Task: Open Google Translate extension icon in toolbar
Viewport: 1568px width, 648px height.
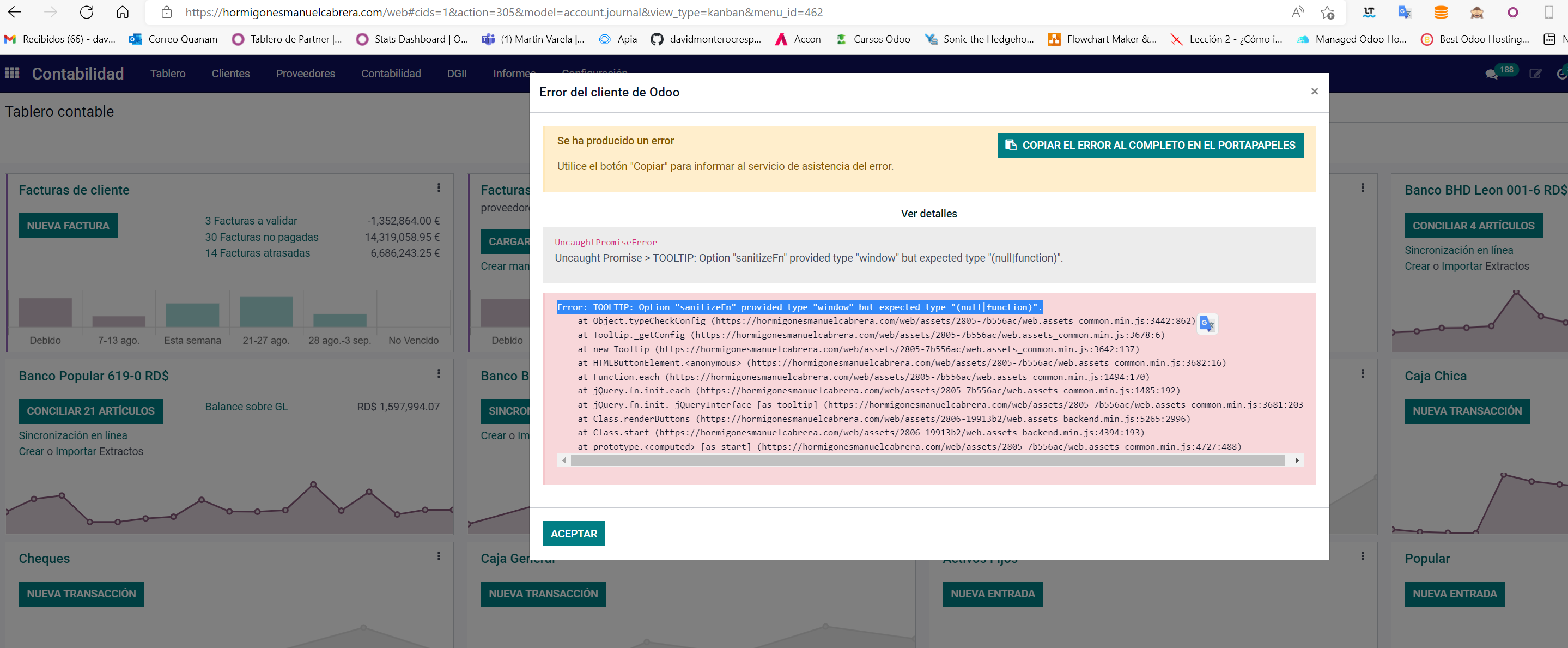Action: point(1405,12)
